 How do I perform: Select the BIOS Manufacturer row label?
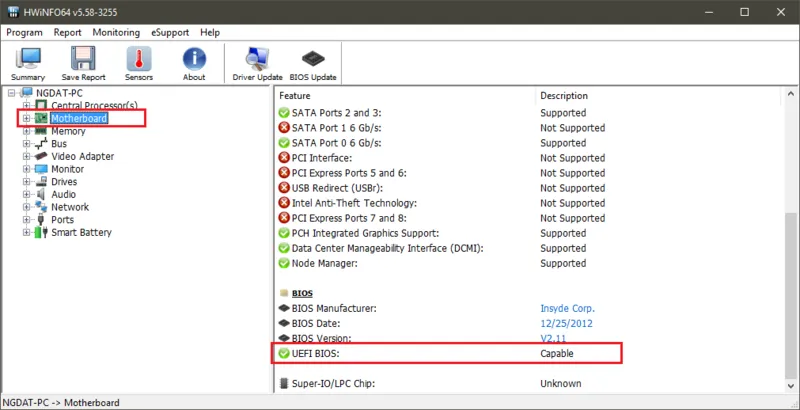(x=334, y=309)
